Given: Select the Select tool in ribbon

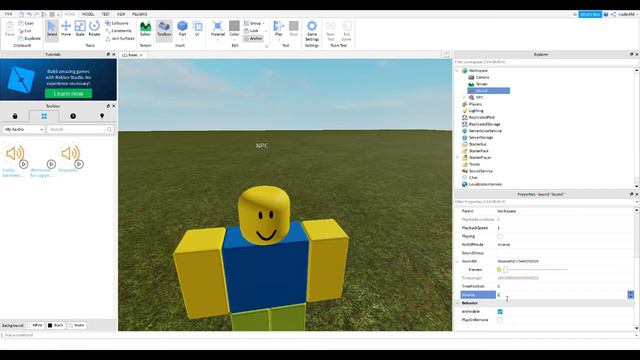Looking at the screenshot, I should click(x=52, y=29).
